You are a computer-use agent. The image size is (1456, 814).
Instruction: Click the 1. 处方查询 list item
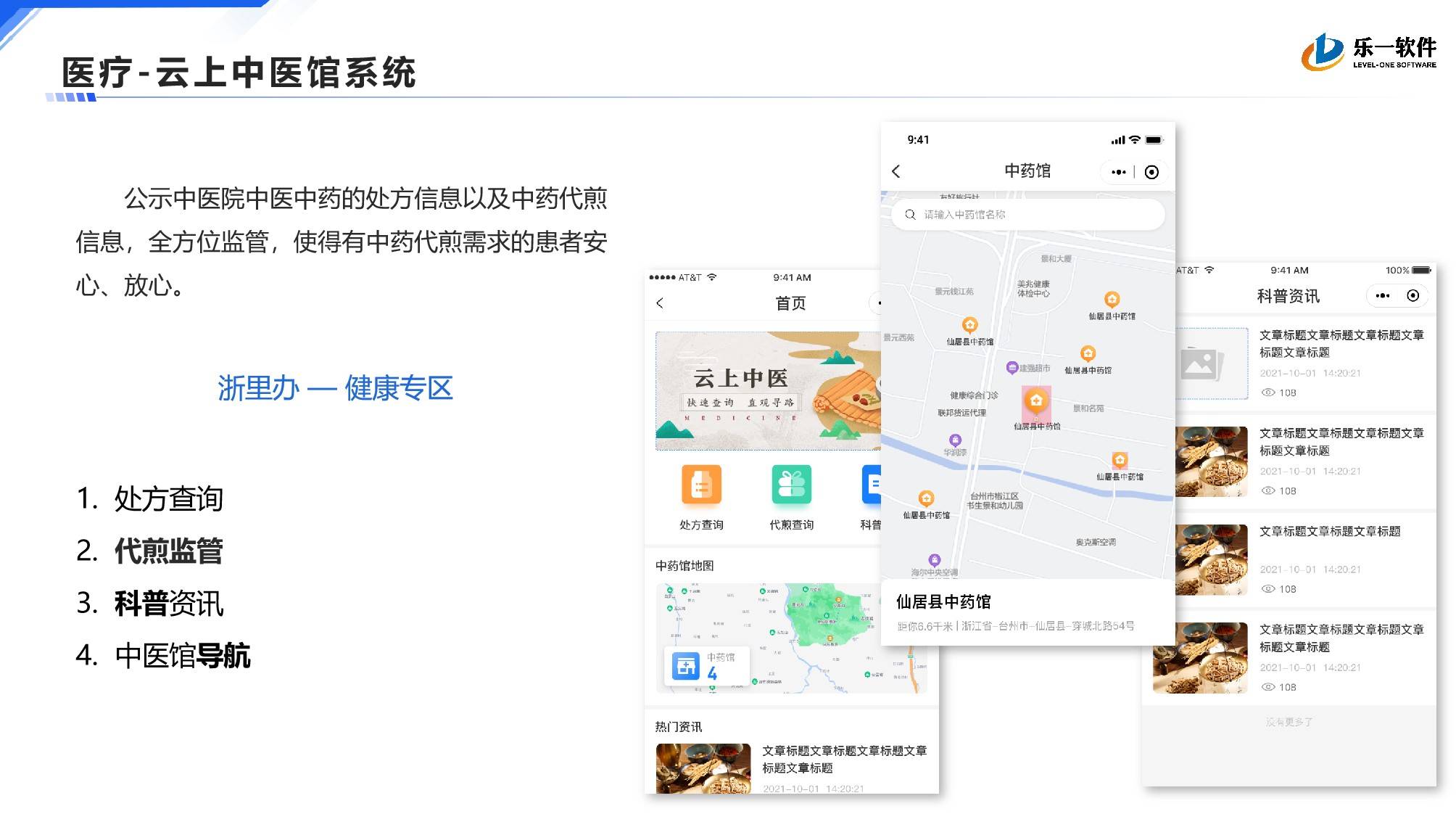150,498
